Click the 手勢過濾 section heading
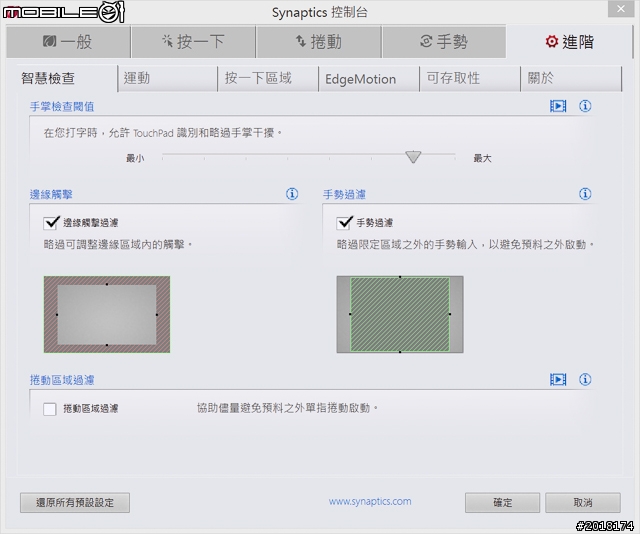 [344, 194]
